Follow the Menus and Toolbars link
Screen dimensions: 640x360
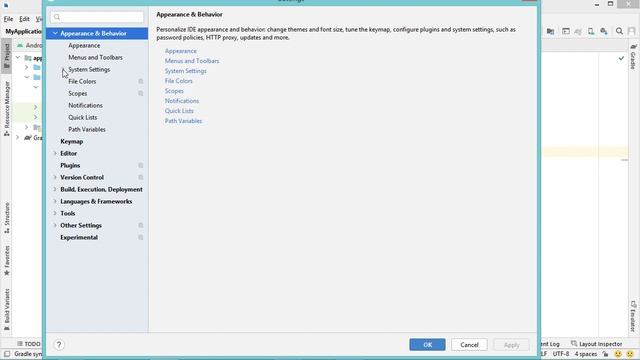(192, 61)
